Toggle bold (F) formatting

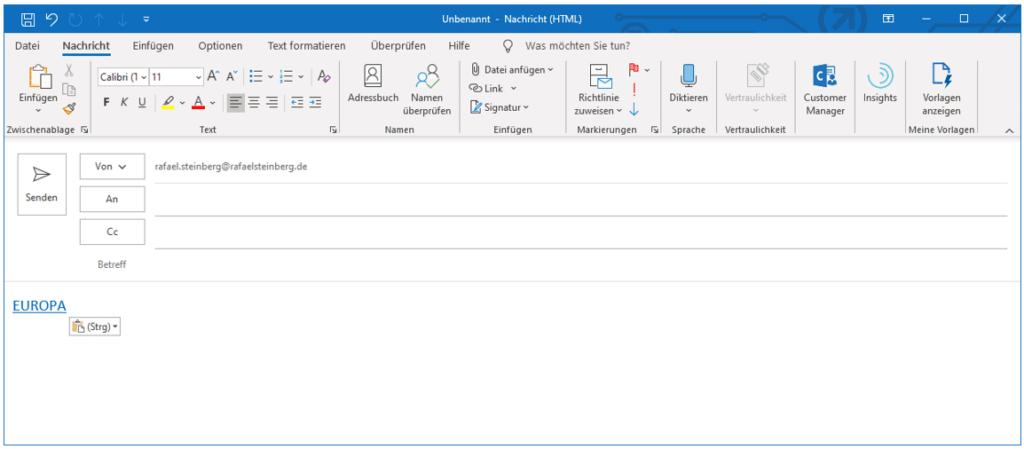[106, 102]
